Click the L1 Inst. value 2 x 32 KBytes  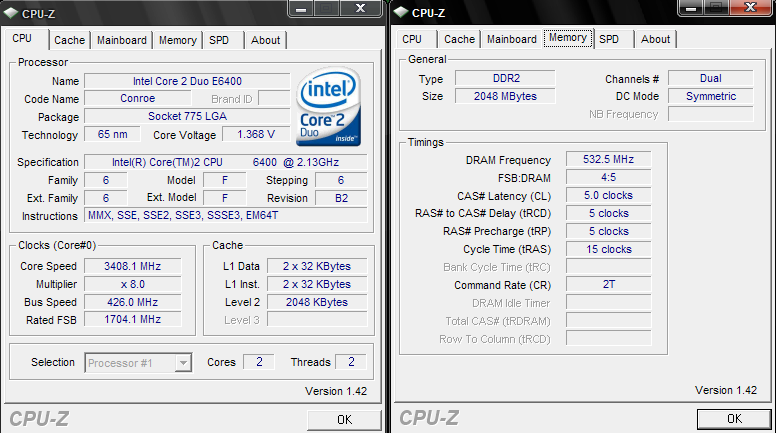tap(317, 284)
